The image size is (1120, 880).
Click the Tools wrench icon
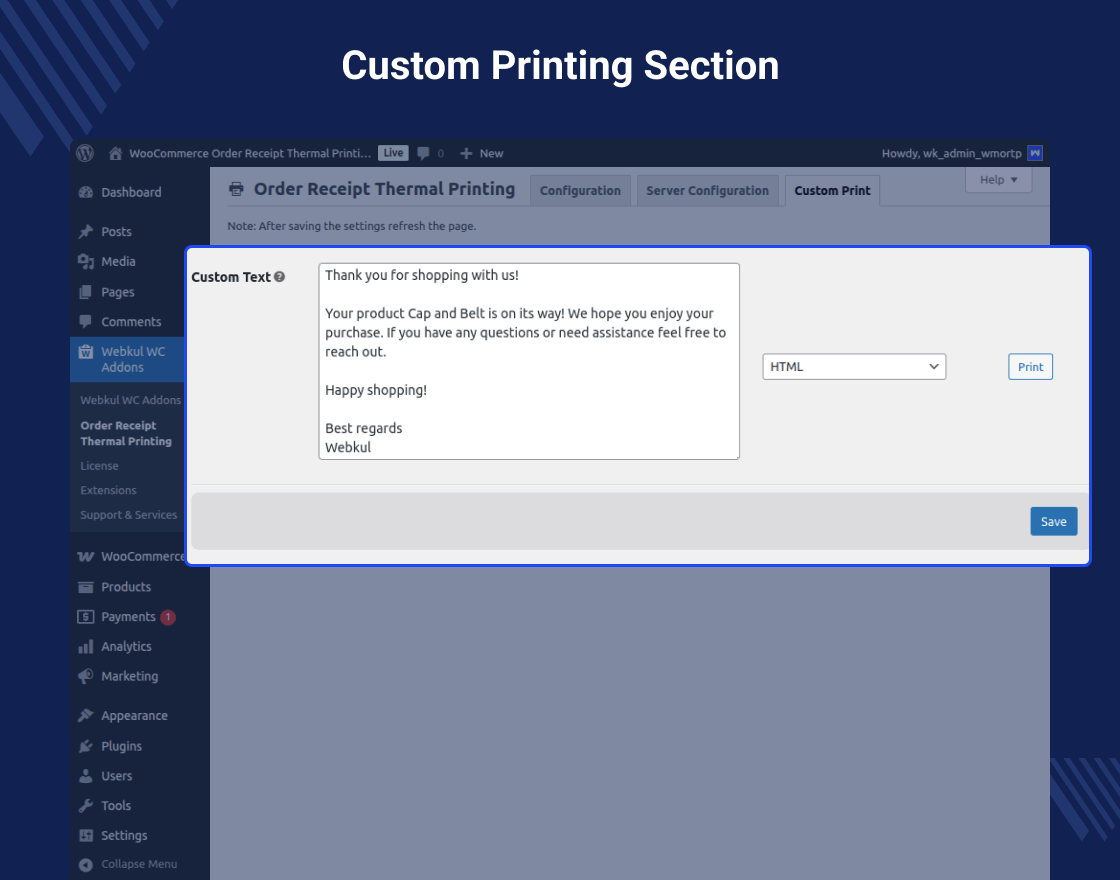pos(86,806)
